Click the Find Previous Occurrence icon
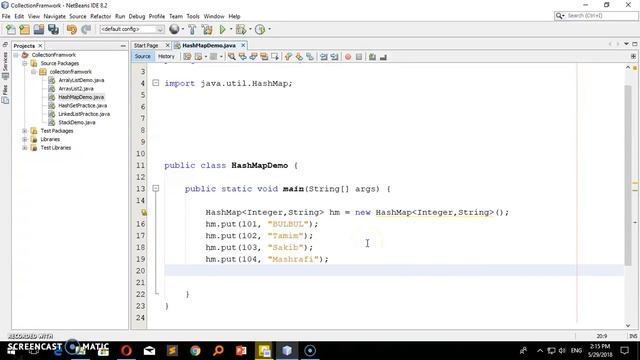Screen dimensions: 640x360 (243, 57)
